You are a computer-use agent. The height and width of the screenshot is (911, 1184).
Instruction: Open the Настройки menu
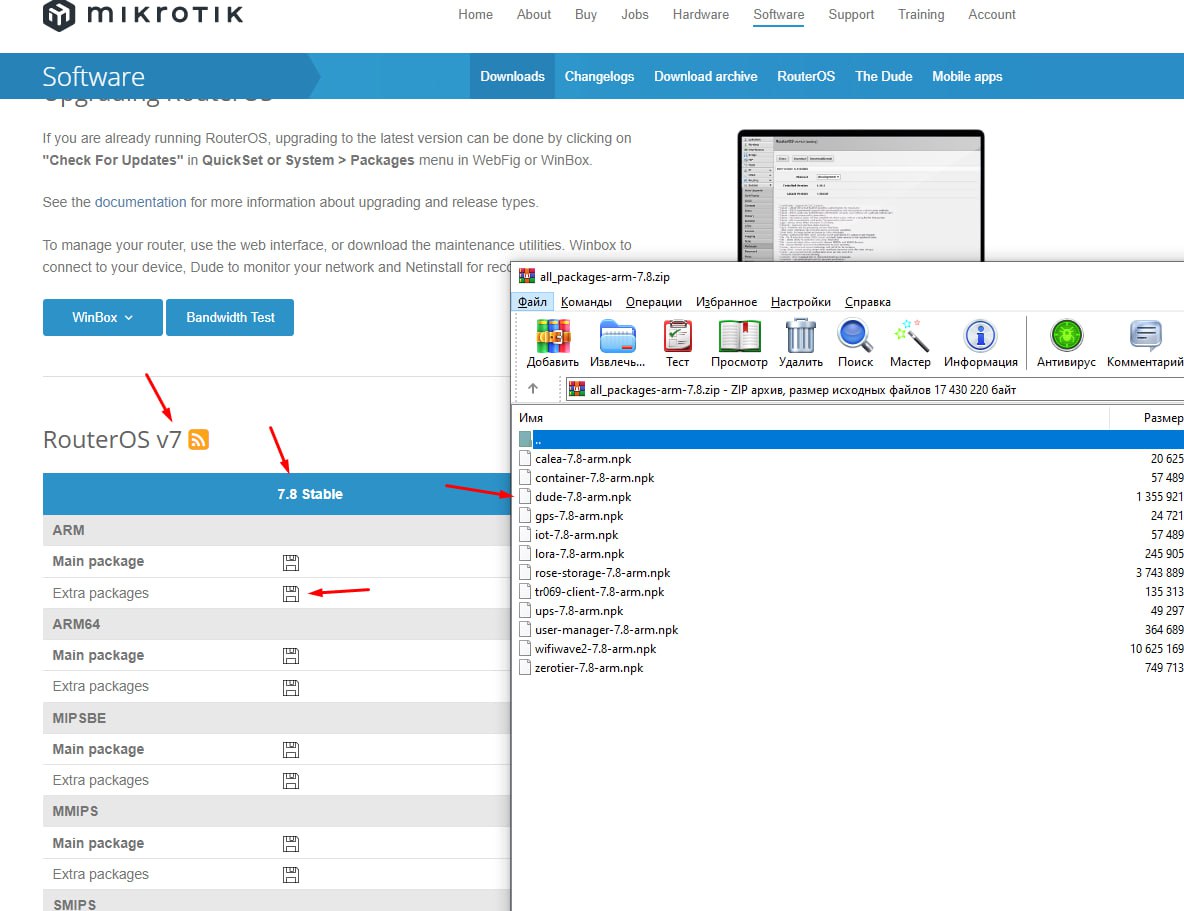point(800,301)
